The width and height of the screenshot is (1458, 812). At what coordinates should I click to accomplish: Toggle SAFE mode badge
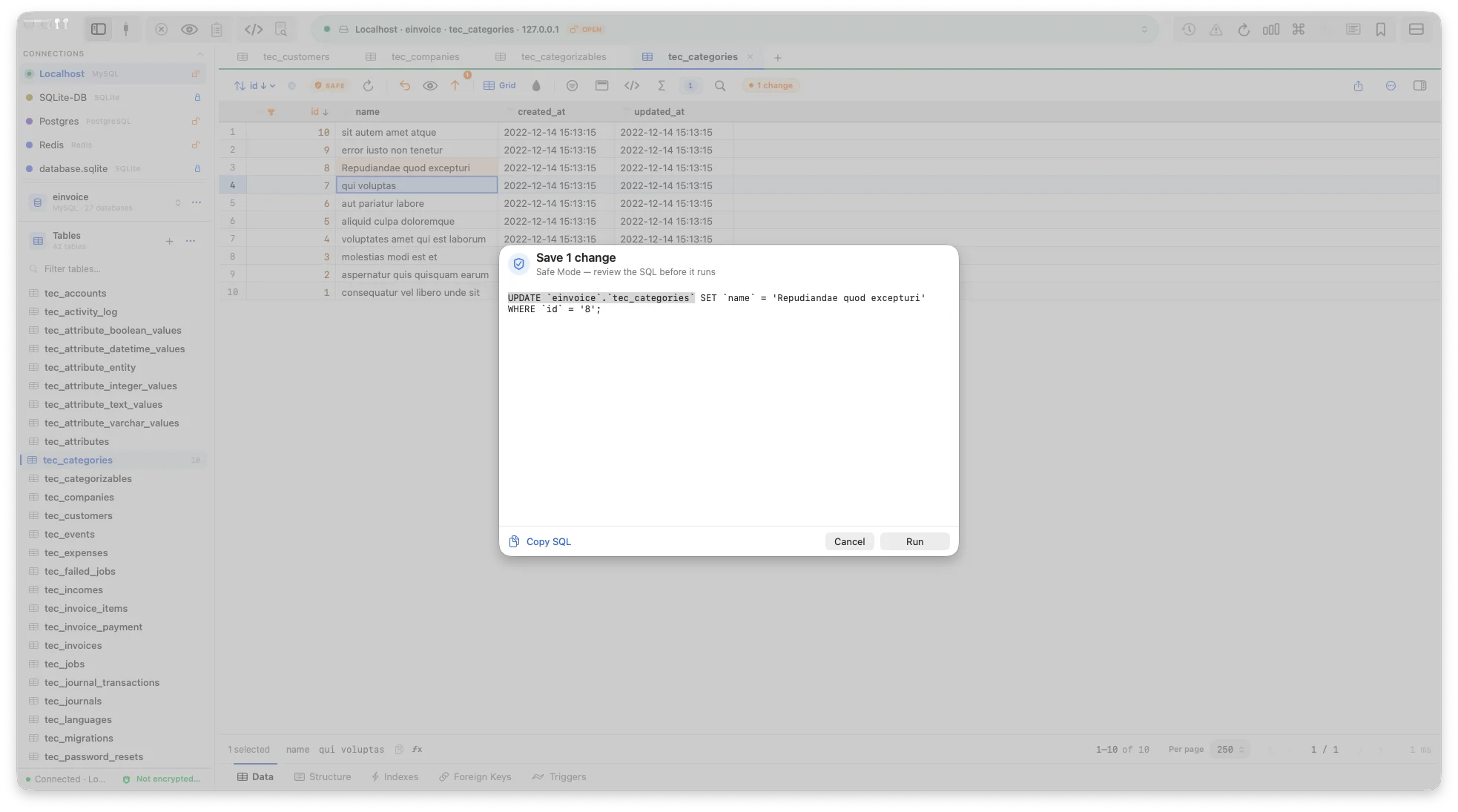(x=330, y=85)
